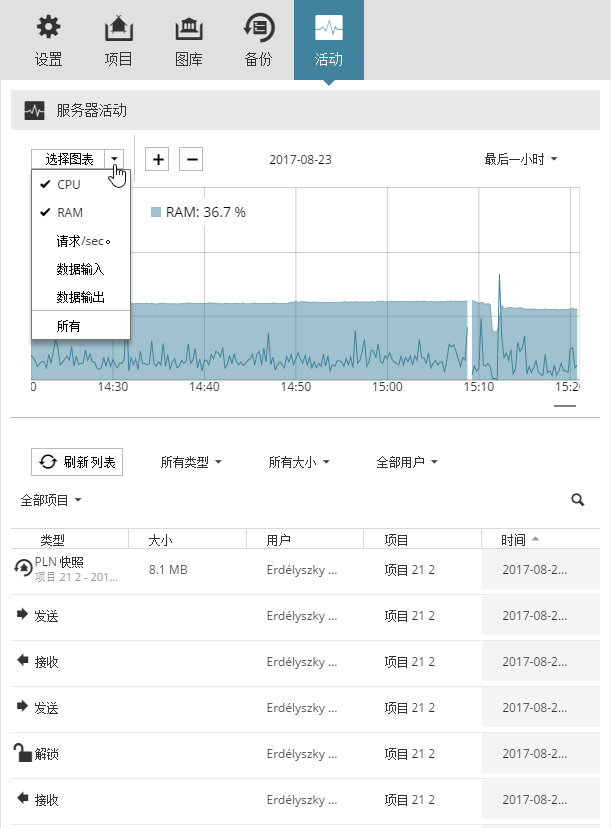Open the 图库 libraries tab
This screenshot has width=611, height=828.
[189, 41]
